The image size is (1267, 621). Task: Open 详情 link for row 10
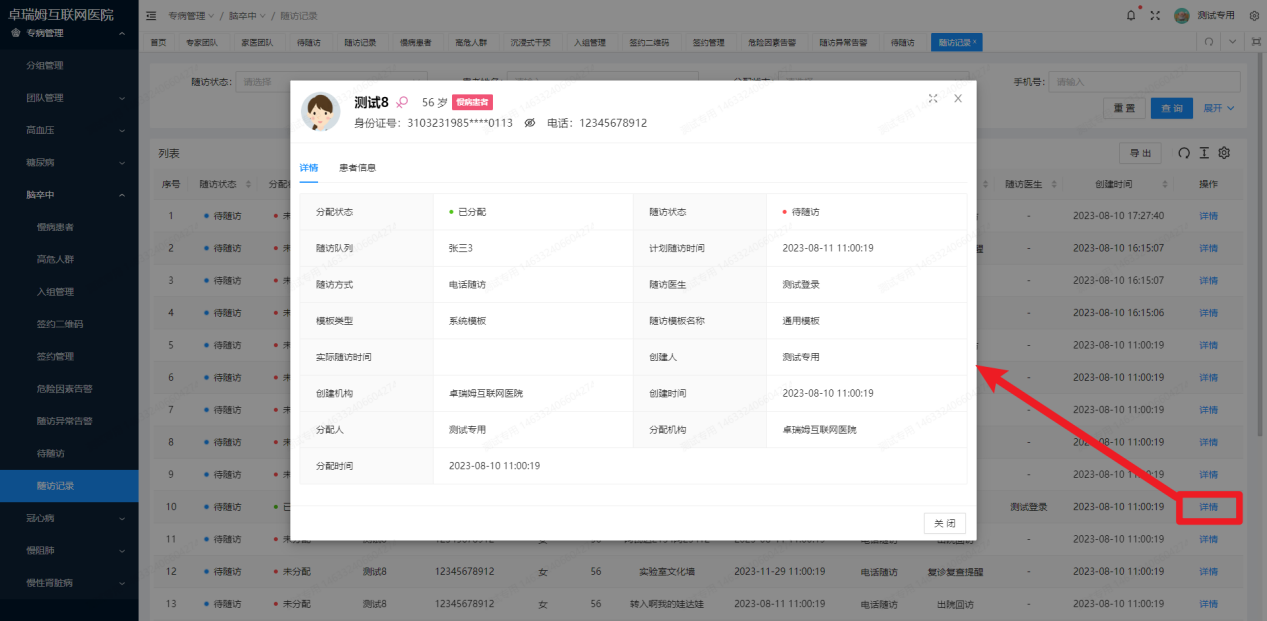click(1208, 507)
